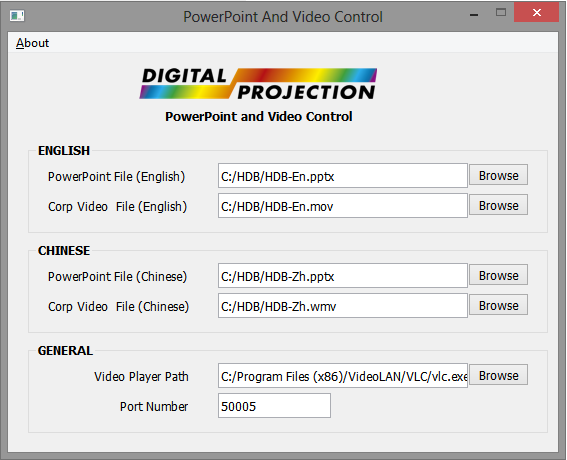Minimize the PowerPoint And Video Control window
This screenshot has width=567, height=460.
(474, 15)
